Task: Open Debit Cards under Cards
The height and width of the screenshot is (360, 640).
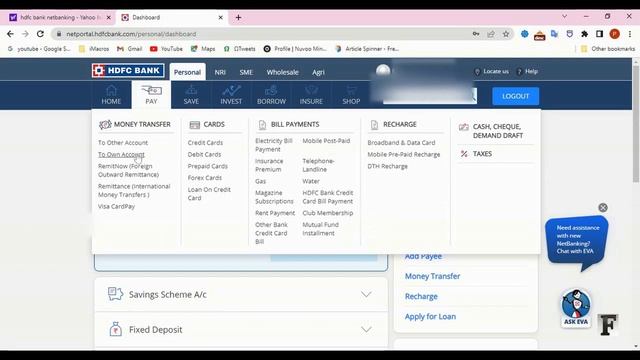Action: coord(204,155)
